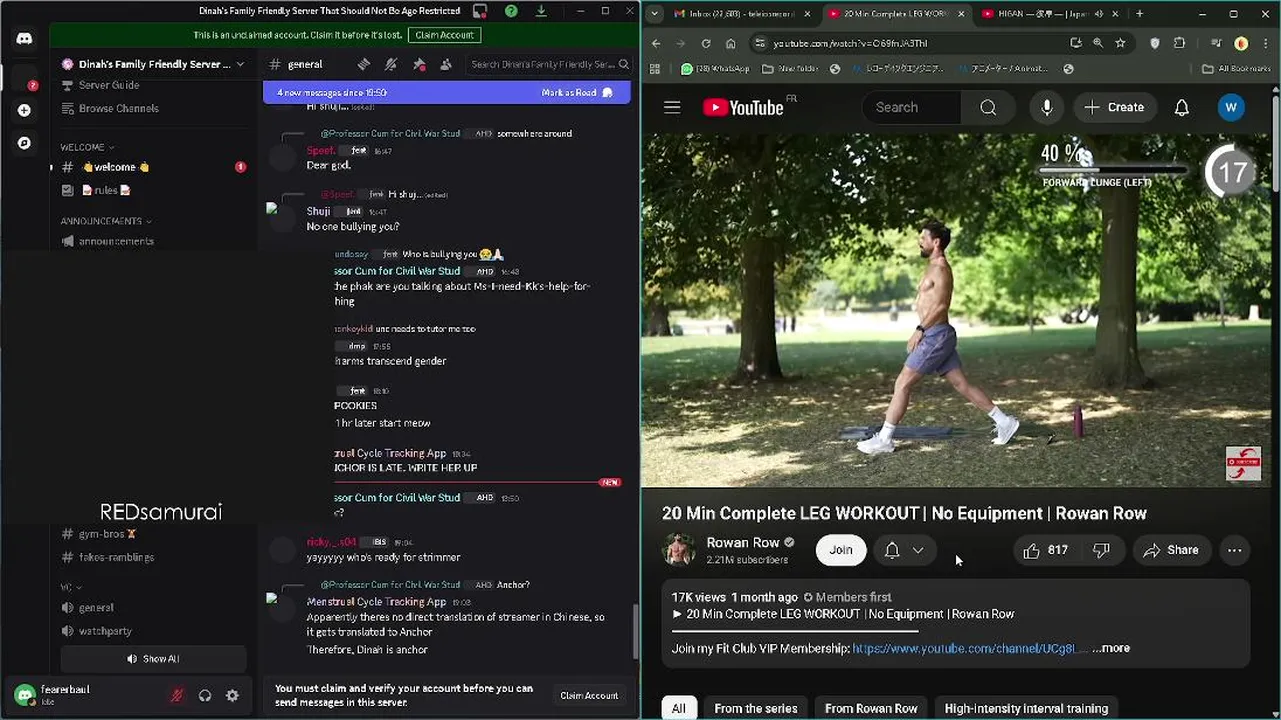Image resolution: width=1281 pixels, height=720 pixels.
Task: Reload the YouTube page in Chrome
Action: pos(706,43)
